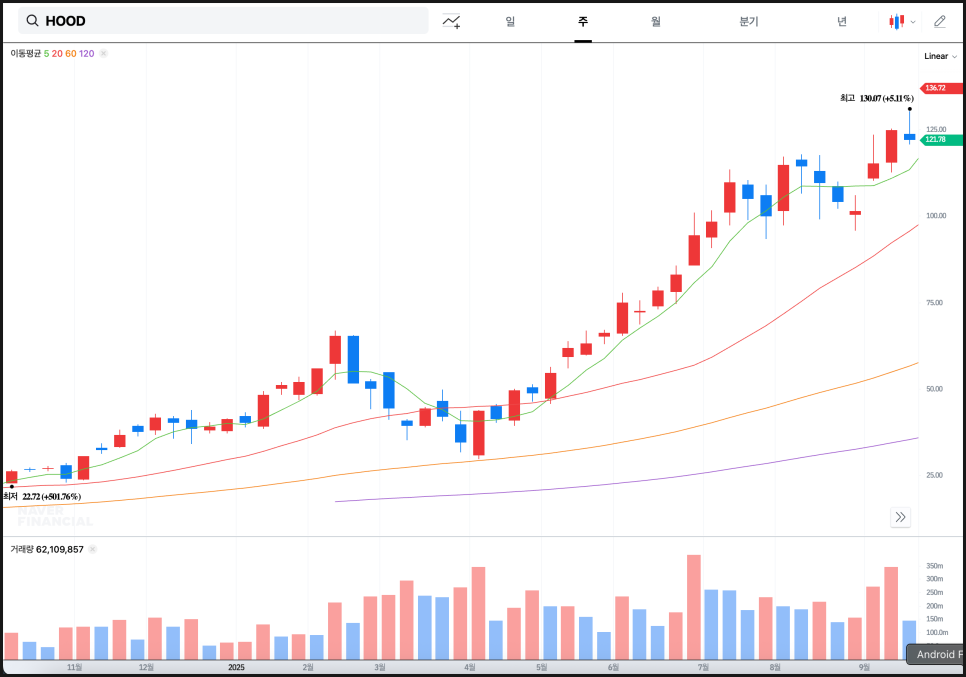Click the 350m volume axis label
The image size is (966, 677).
(x=935, y=566)
